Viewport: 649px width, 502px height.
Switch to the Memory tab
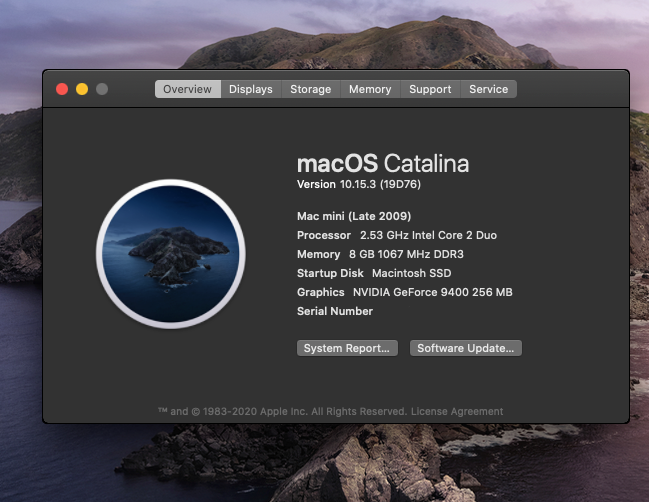370,89
